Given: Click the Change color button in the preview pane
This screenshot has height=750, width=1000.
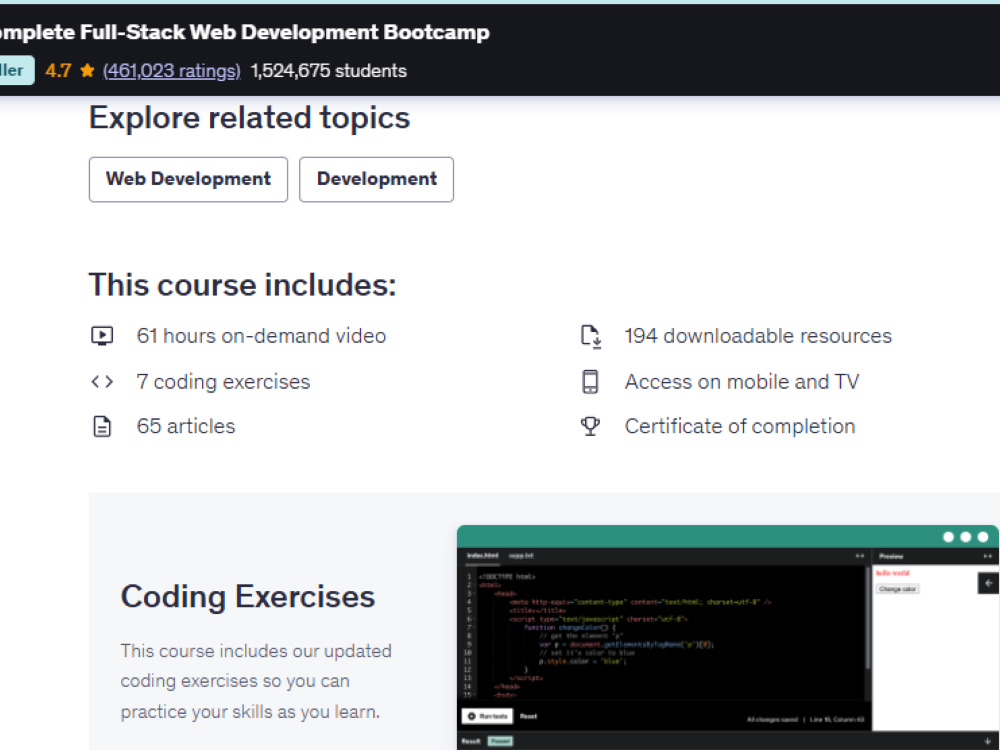Looking at the screenshot, I should click(897, 589).
